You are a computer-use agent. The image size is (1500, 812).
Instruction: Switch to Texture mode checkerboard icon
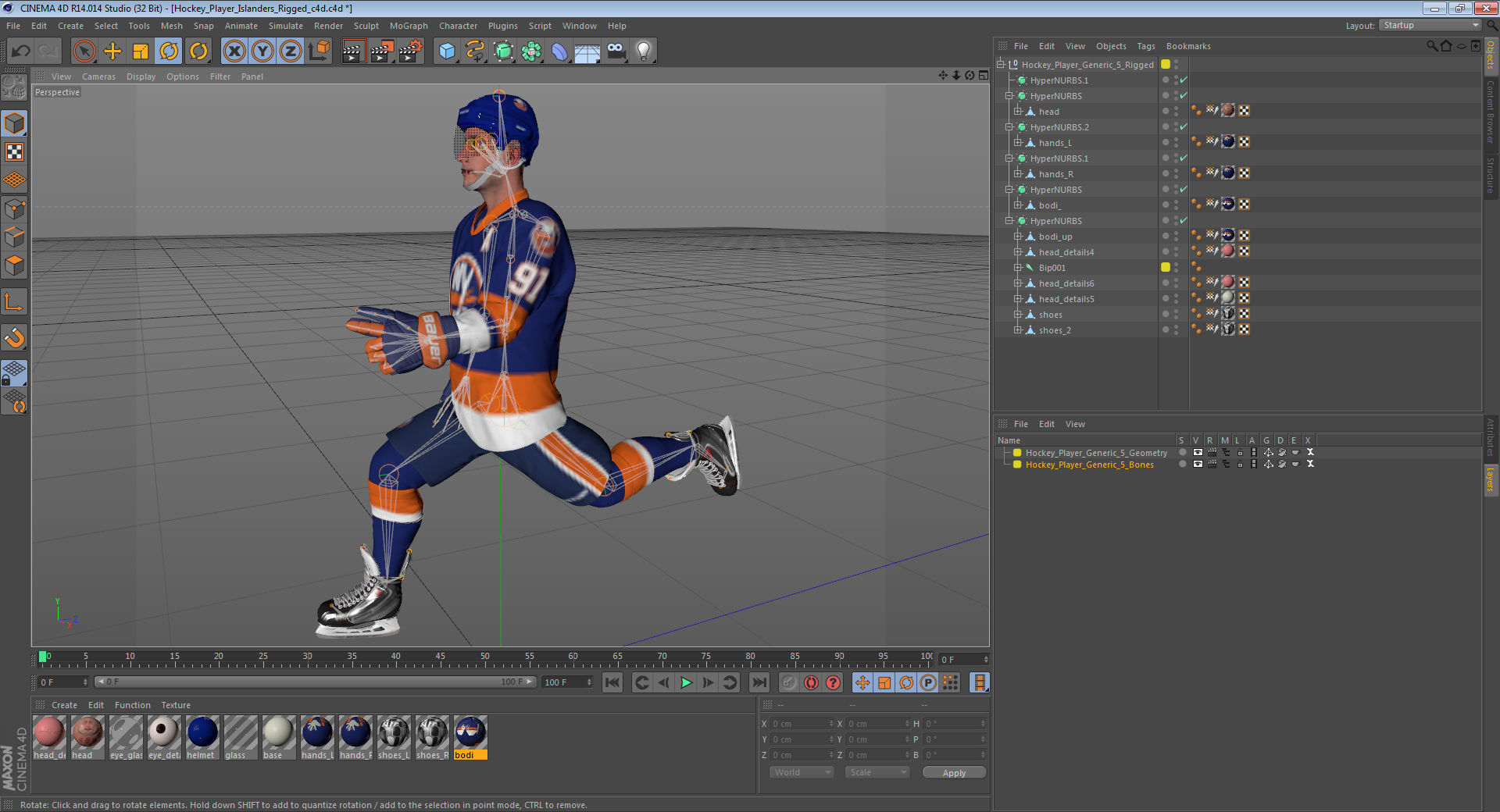coord(15,152)
